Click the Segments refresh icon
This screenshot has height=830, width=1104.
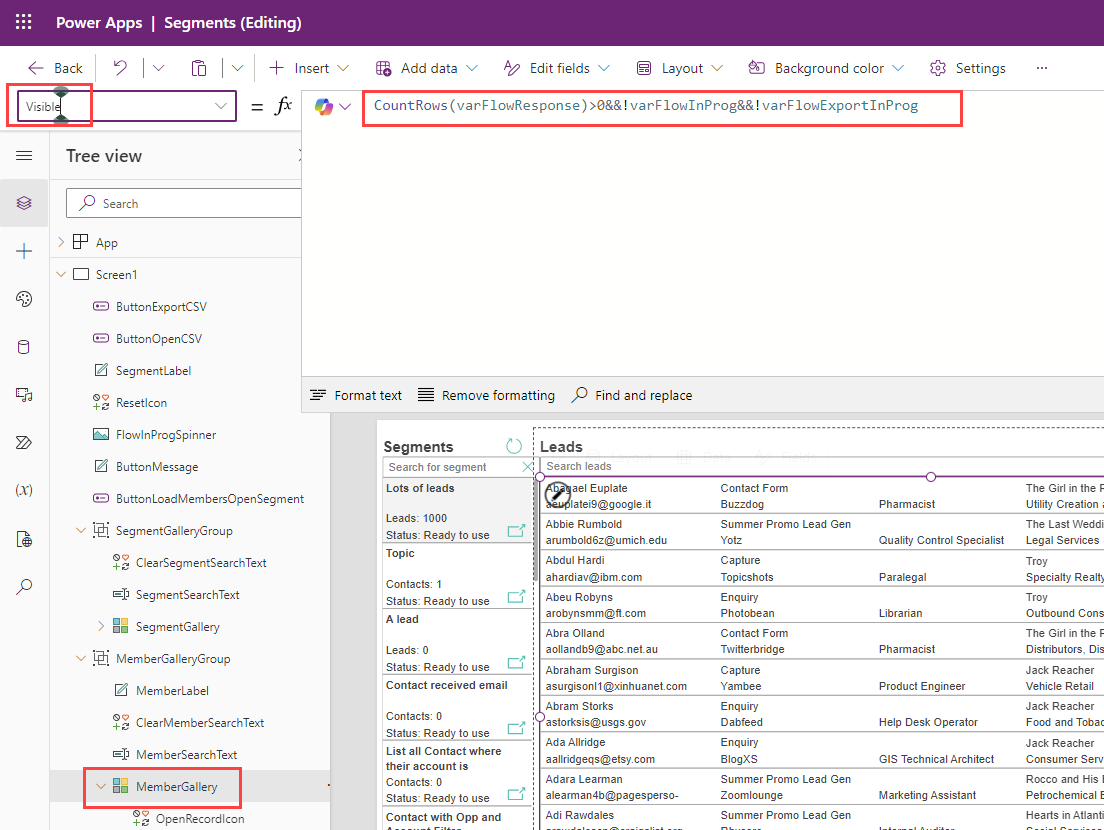pos(514,446)
